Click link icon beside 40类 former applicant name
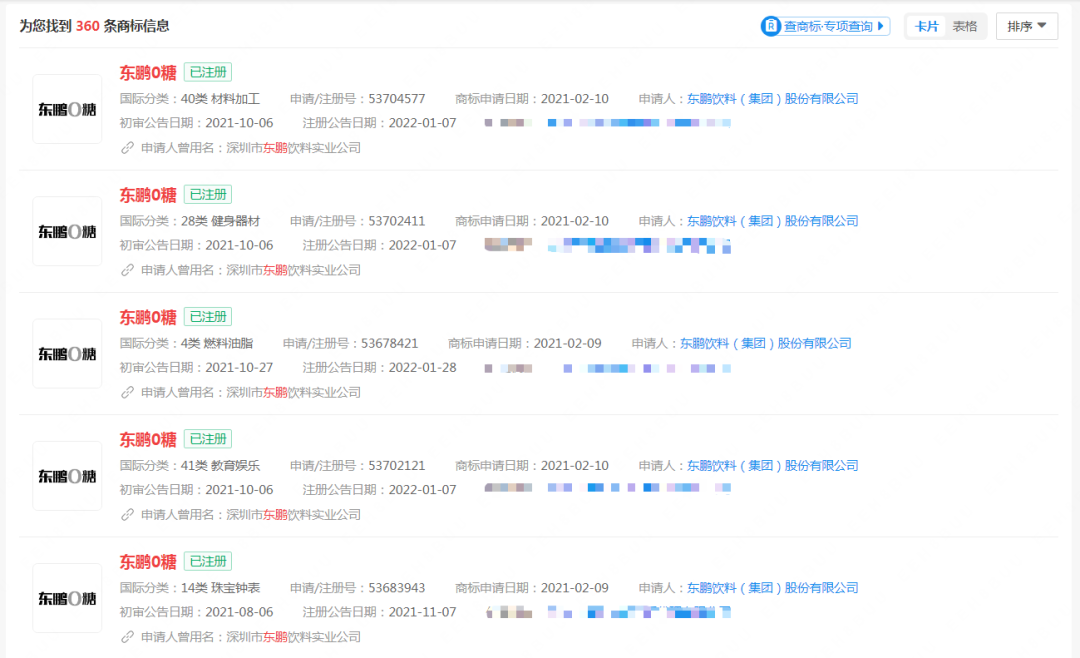This screenshot has height=658, width=1080. (127, 148)
